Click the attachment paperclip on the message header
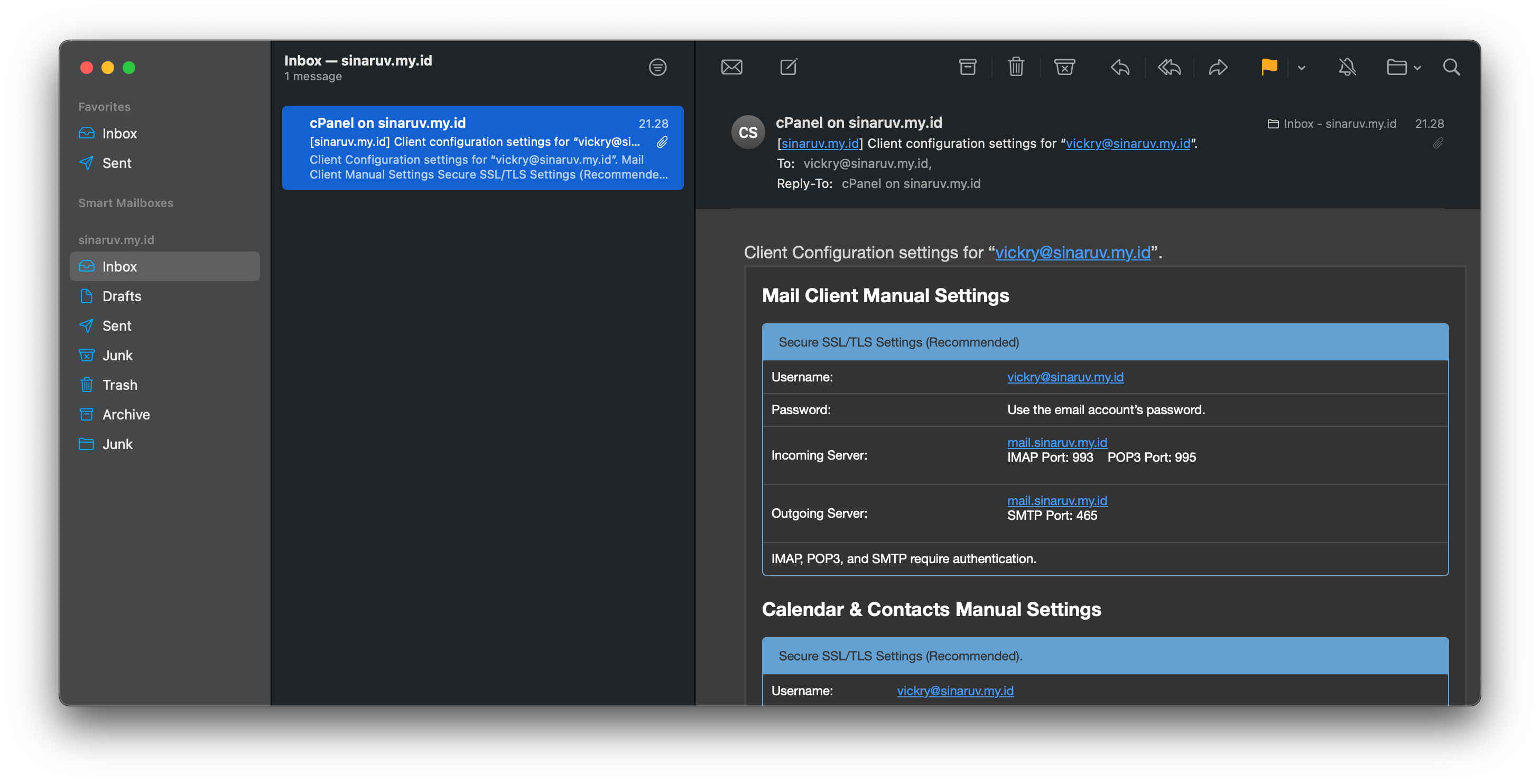 [x=1438, y=143]
